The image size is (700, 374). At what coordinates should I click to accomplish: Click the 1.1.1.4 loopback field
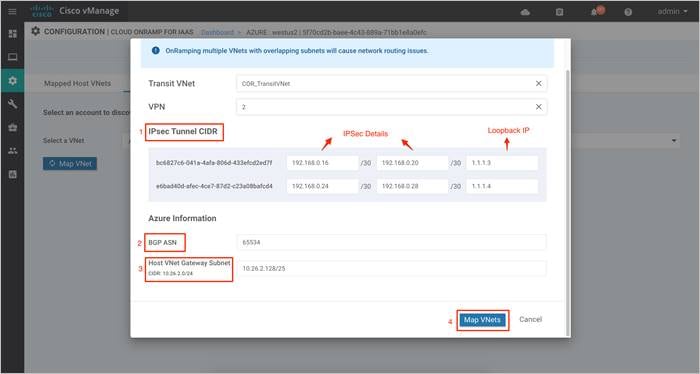pyautogui.click(x=502, y=186)
